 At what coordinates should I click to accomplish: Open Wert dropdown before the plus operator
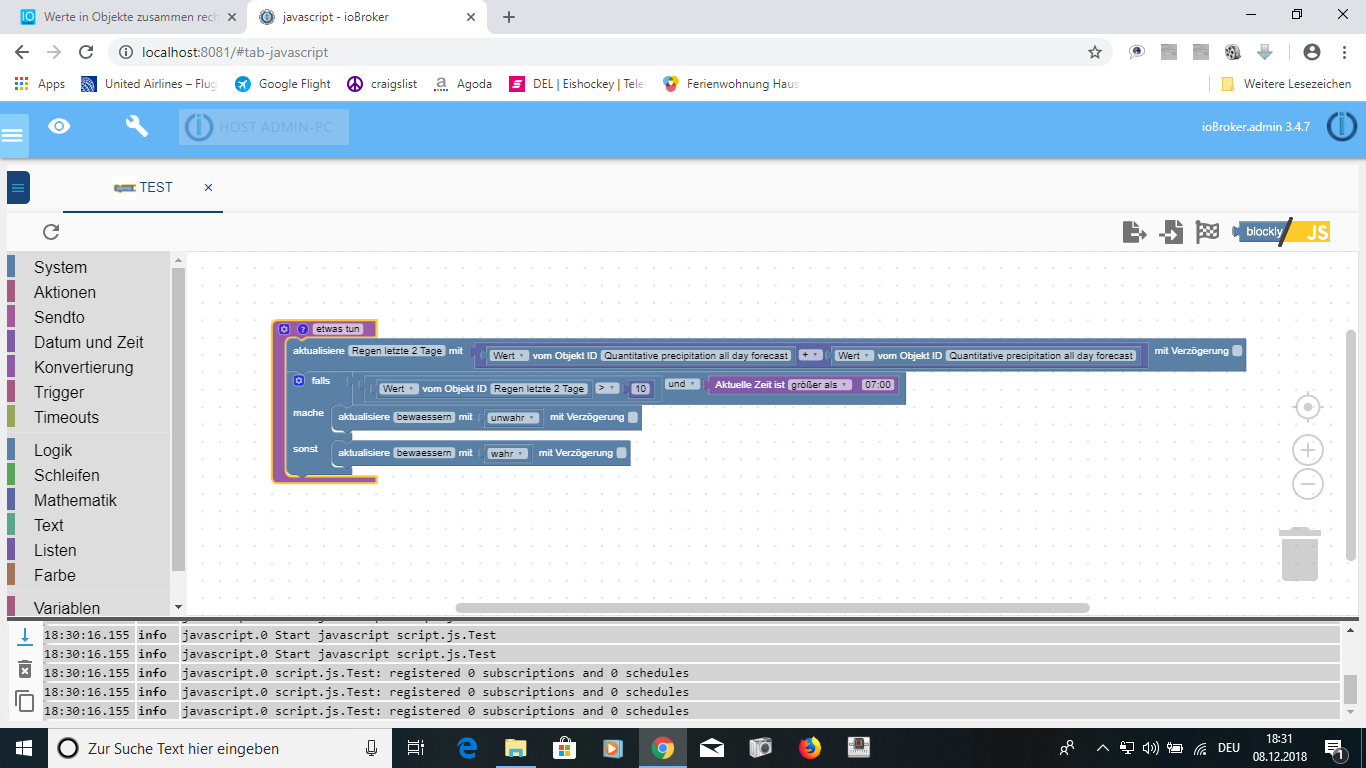pyautogui.click(x=509, y=356)
